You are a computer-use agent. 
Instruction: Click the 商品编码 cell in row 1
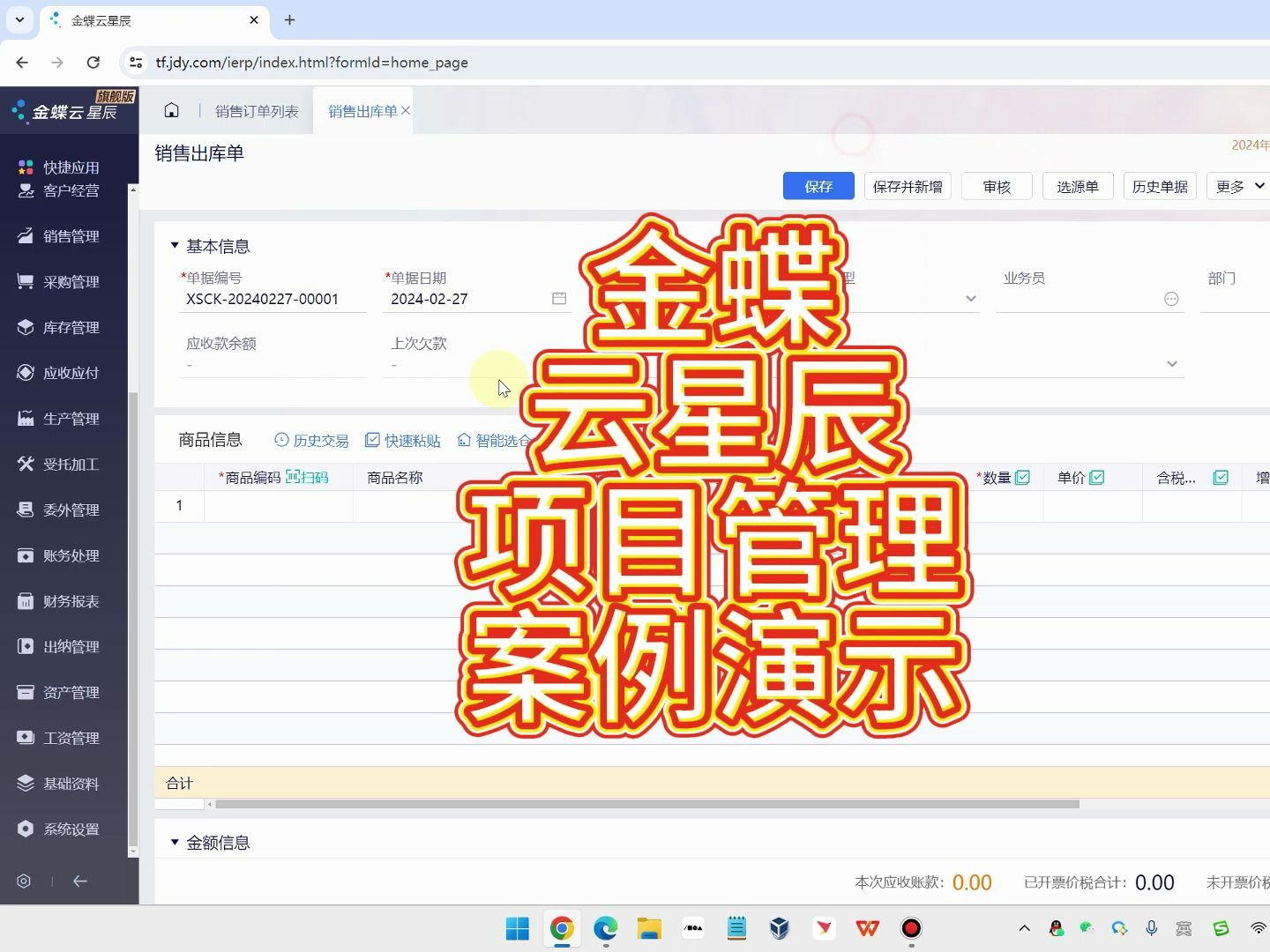279,506
